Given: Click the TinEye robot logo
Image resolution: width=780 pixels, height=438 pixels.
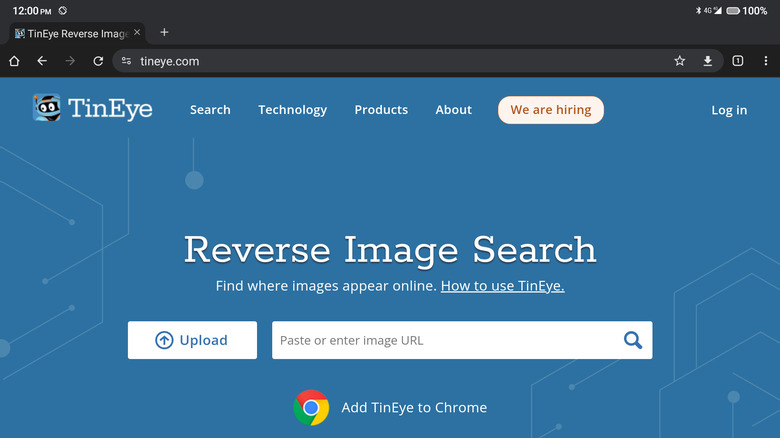Looking at the screenshot, I should [x=47, y=108].
